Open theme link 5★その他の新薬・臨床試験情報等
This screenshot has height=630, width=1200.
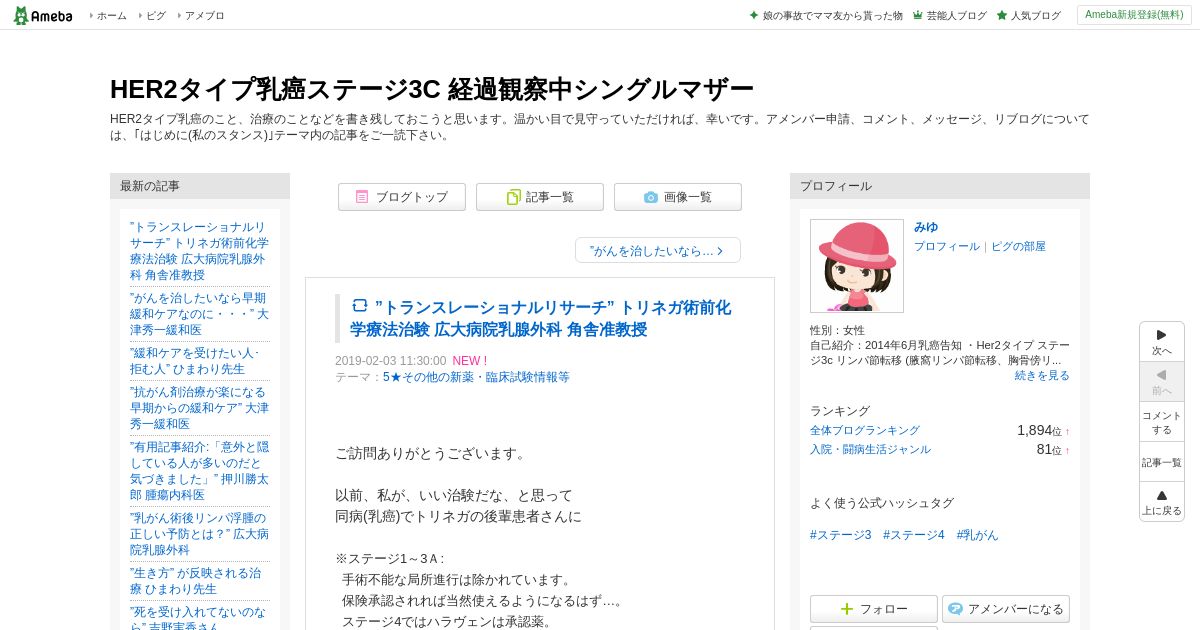click(x=476, y=377)
